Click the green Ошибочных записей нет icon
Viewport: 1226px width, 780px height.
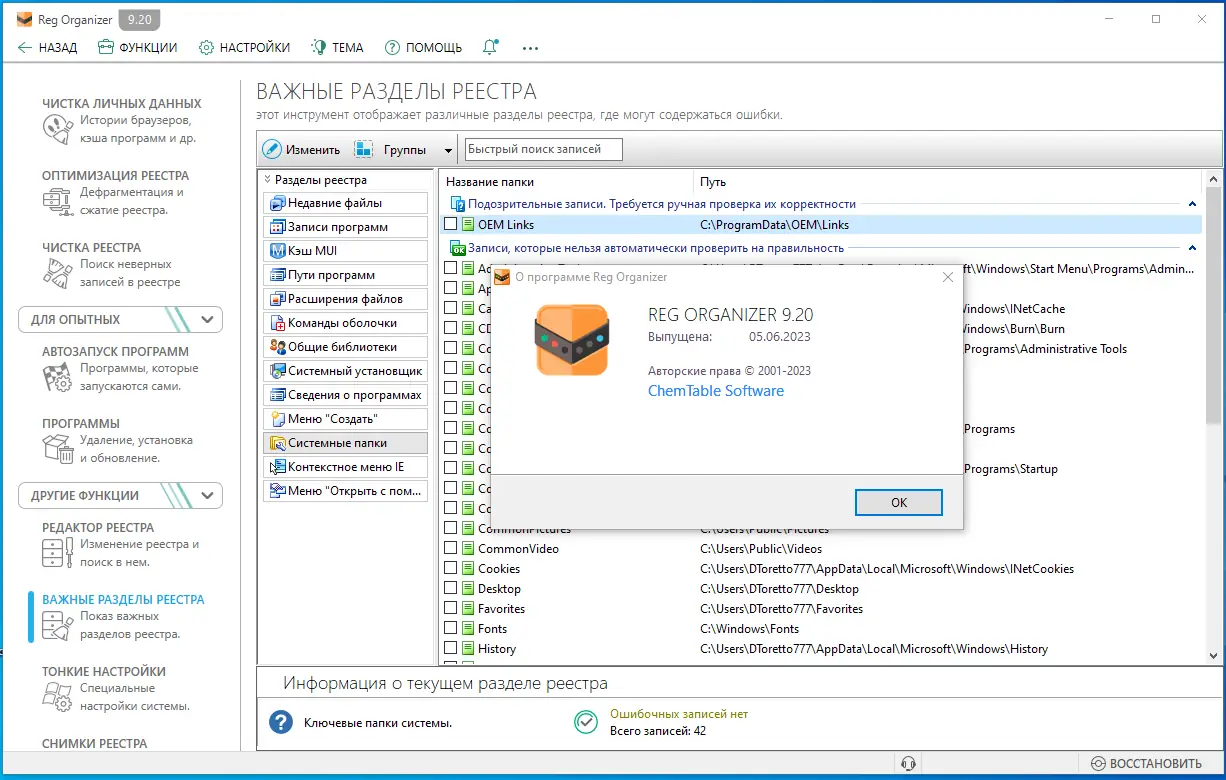pyautogui.click(x=585, y=722)
